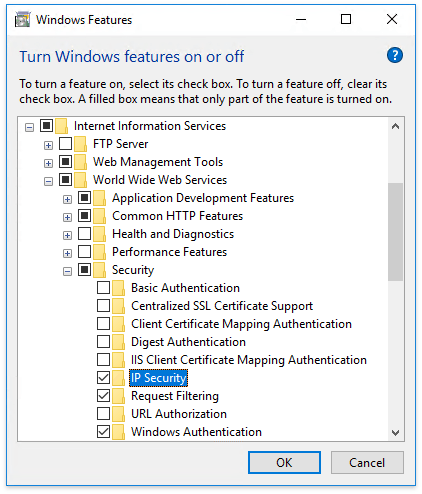422x494 pixels.
Task: Click the Cancel button
Action: pos(367,463)
